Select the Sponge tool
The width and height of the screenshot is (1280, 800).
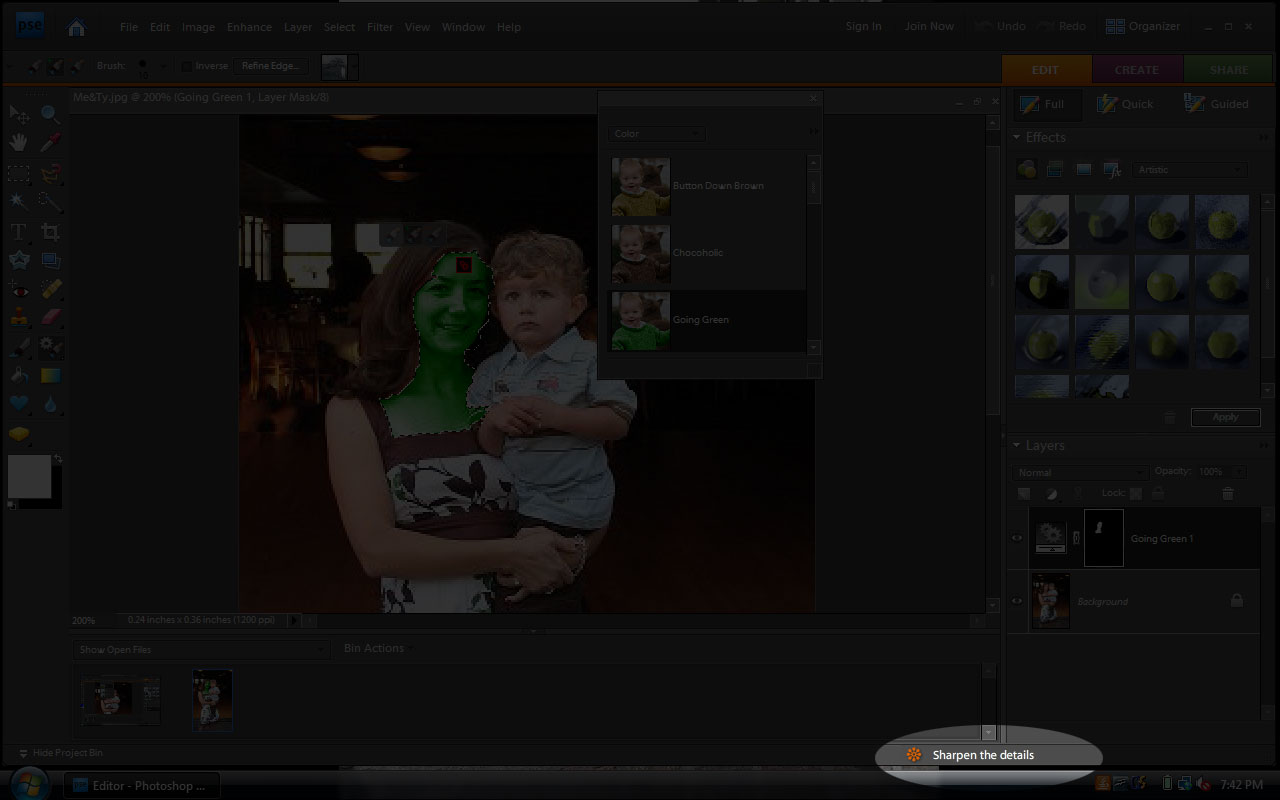[19, 434]
